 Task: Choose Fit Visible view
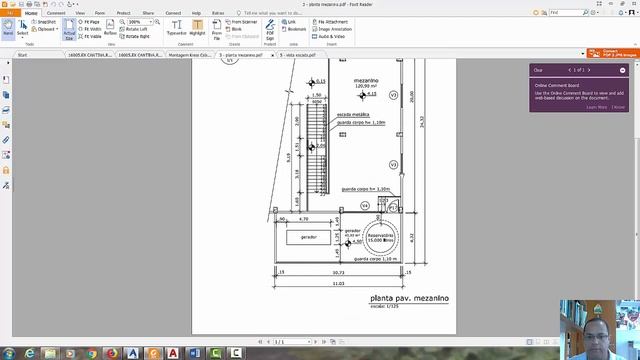pyautogui.click(x=90, y=36)
